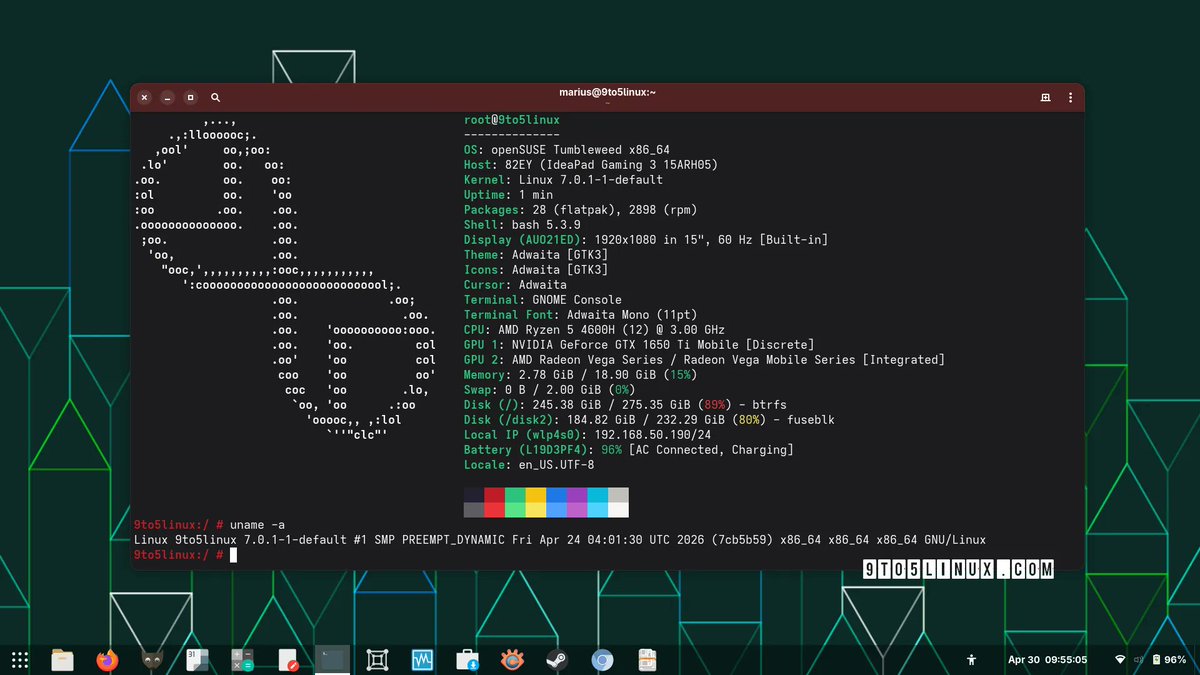Open the accessibility menu in the top panel

pos(971,660)
